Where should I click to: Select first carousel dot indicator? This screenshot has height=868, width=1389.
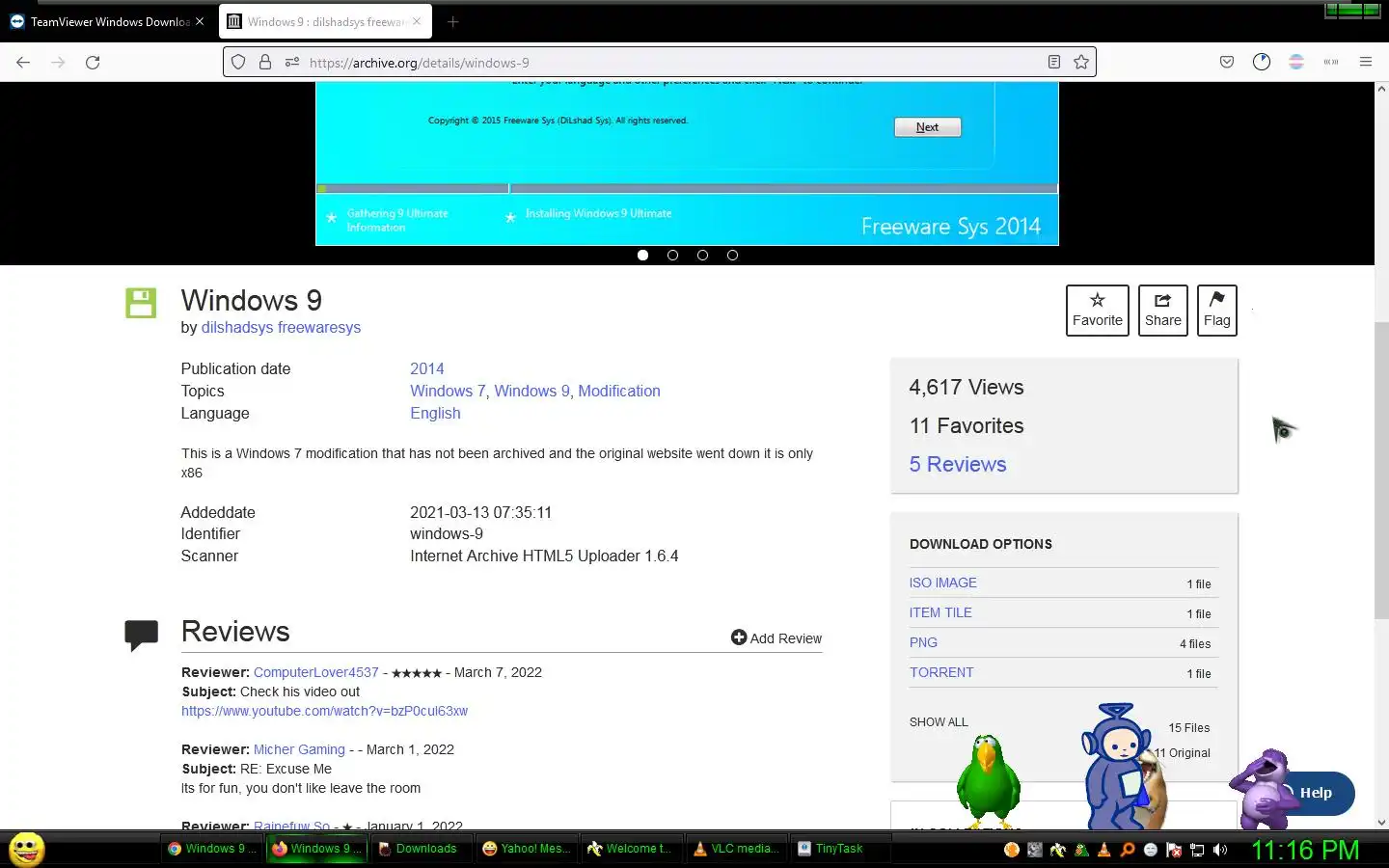(642, 256)
